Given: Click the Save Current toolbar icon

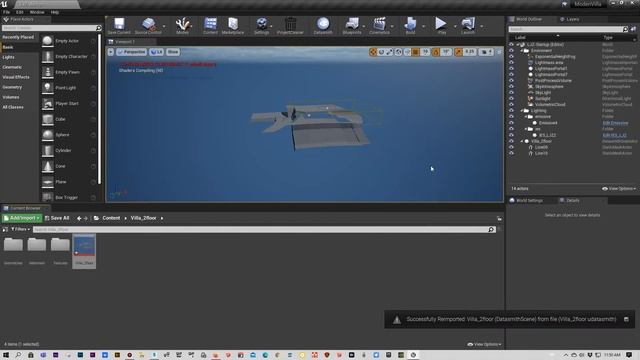Looking at the screenshot, I should 119,25.
